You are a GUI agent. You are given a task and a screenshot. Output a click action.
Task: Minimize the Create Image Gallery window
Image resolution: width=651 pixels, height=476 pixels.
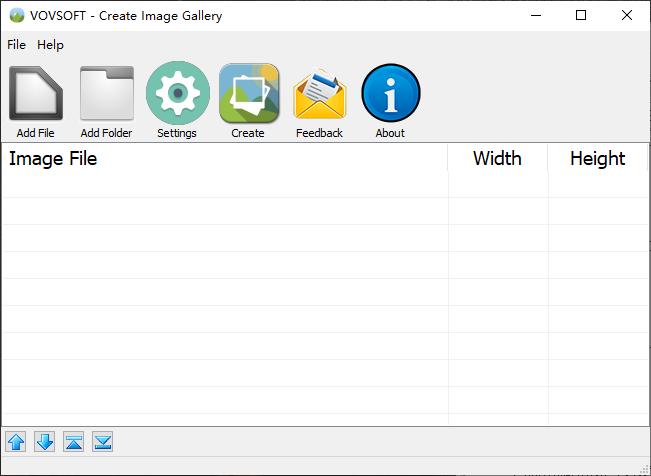(x=536, y=15)
